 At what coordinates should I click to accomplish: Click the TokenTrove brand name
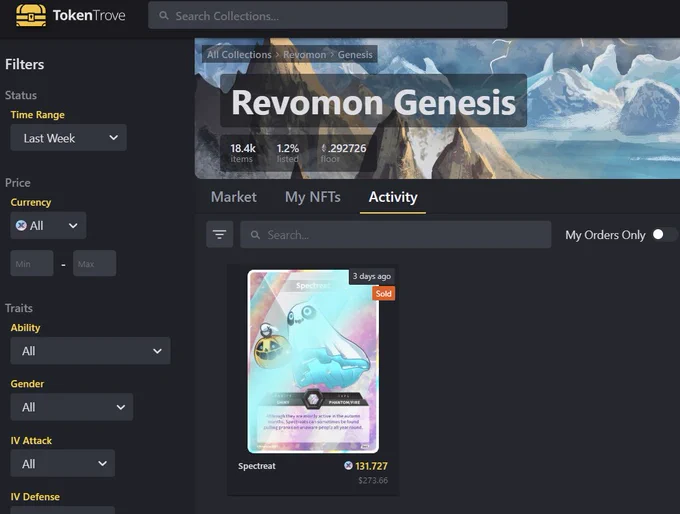89,16
